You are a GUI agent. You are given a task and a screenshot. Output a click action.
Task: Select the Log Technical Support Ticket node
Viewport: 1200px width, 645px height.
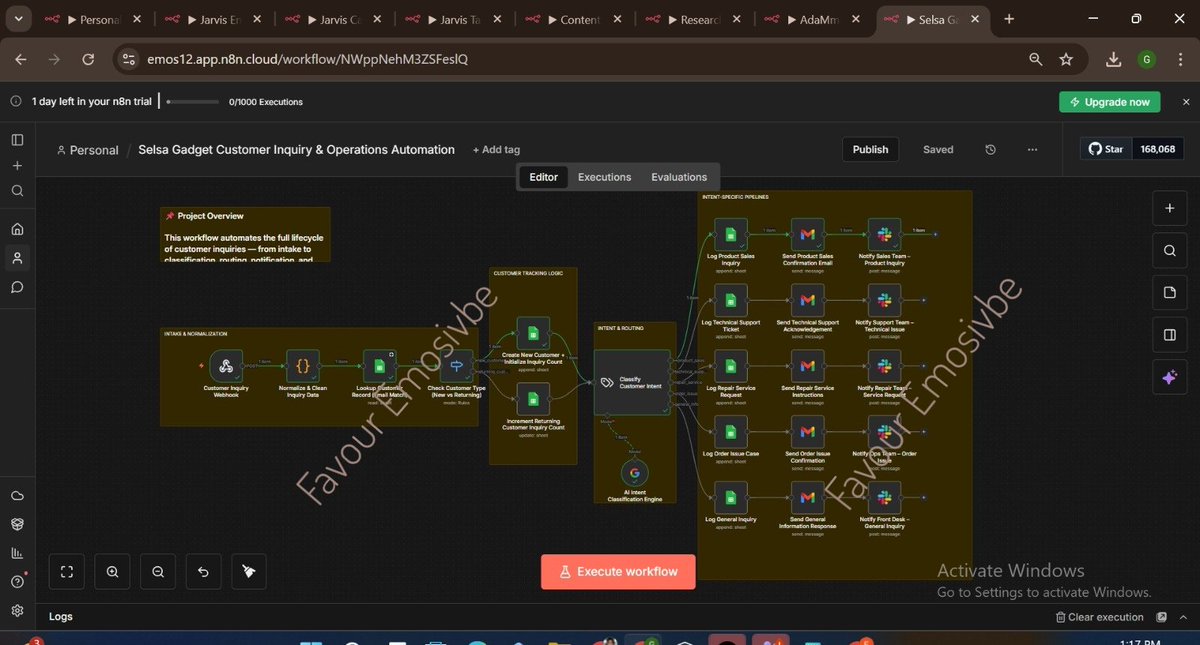click(x=730, y=300)
